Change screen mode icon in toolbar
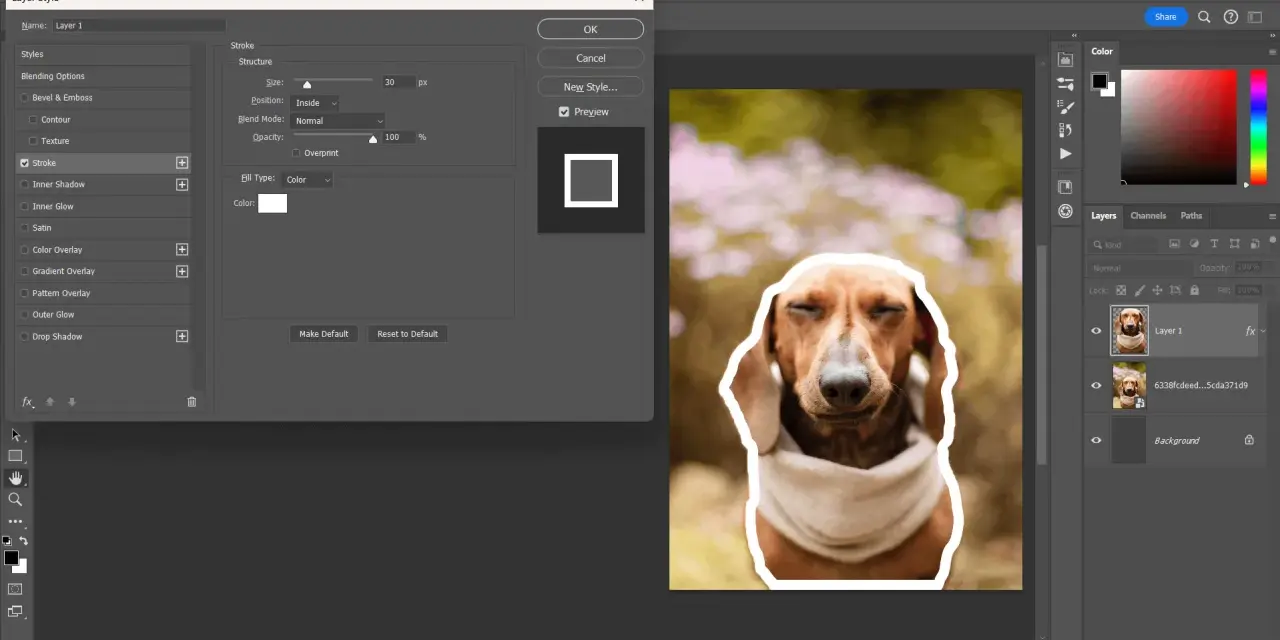This screenshot has width=1280, height=640. [x=15, y=611]
